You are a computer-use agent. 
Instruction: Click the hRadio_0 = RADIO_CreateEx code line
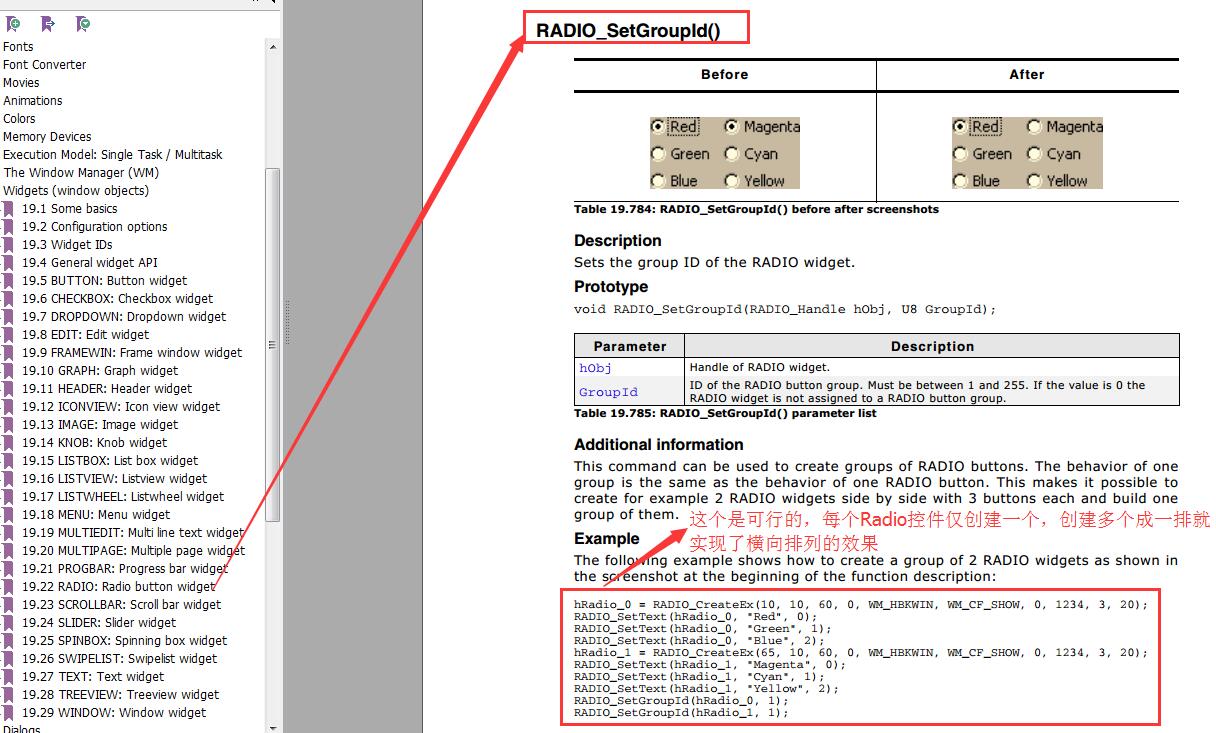(x=861, y=605)
